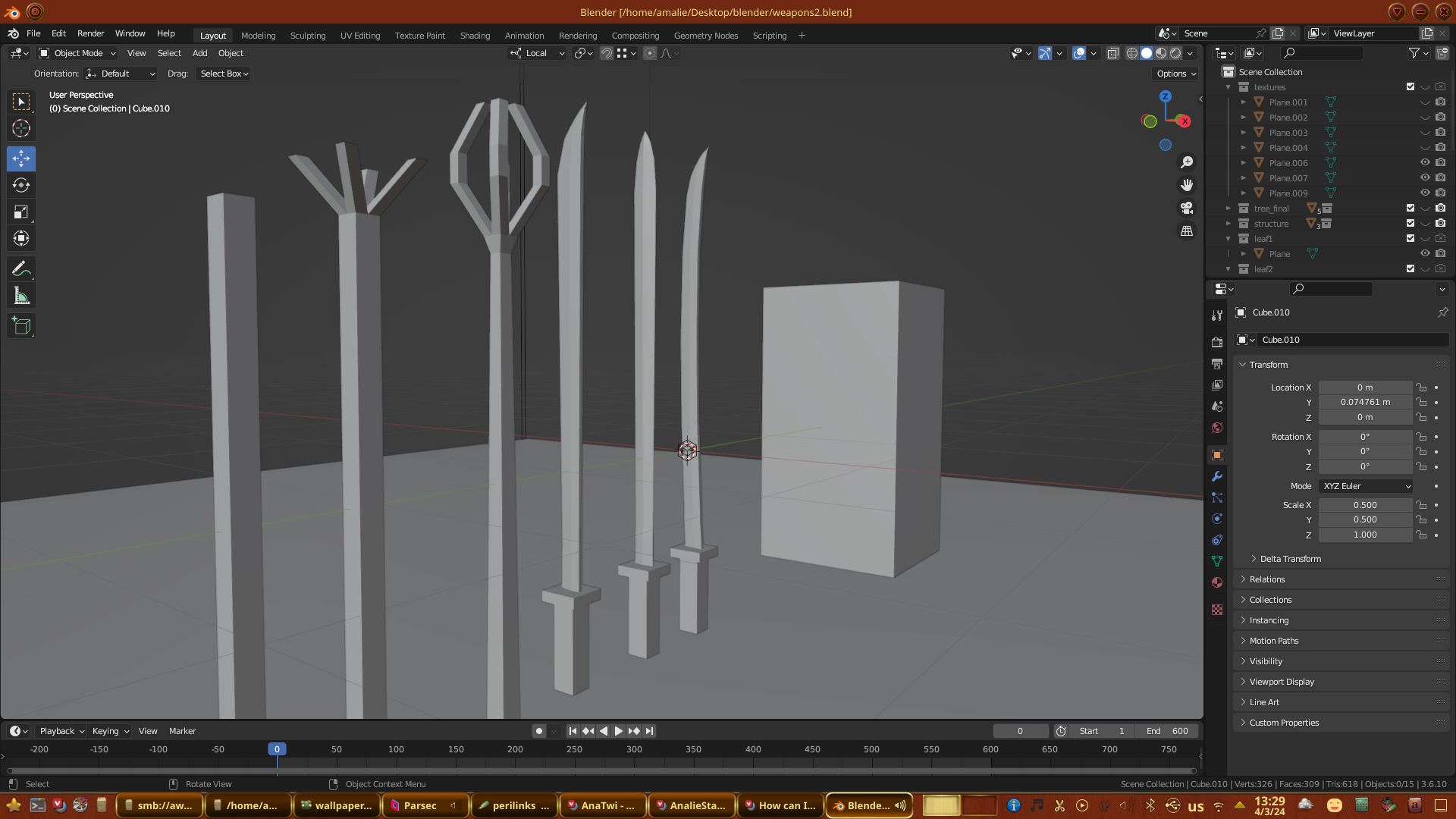
Task: Open the XYZ Euler rotation mode dropdown
Action: click(1367, 486)
